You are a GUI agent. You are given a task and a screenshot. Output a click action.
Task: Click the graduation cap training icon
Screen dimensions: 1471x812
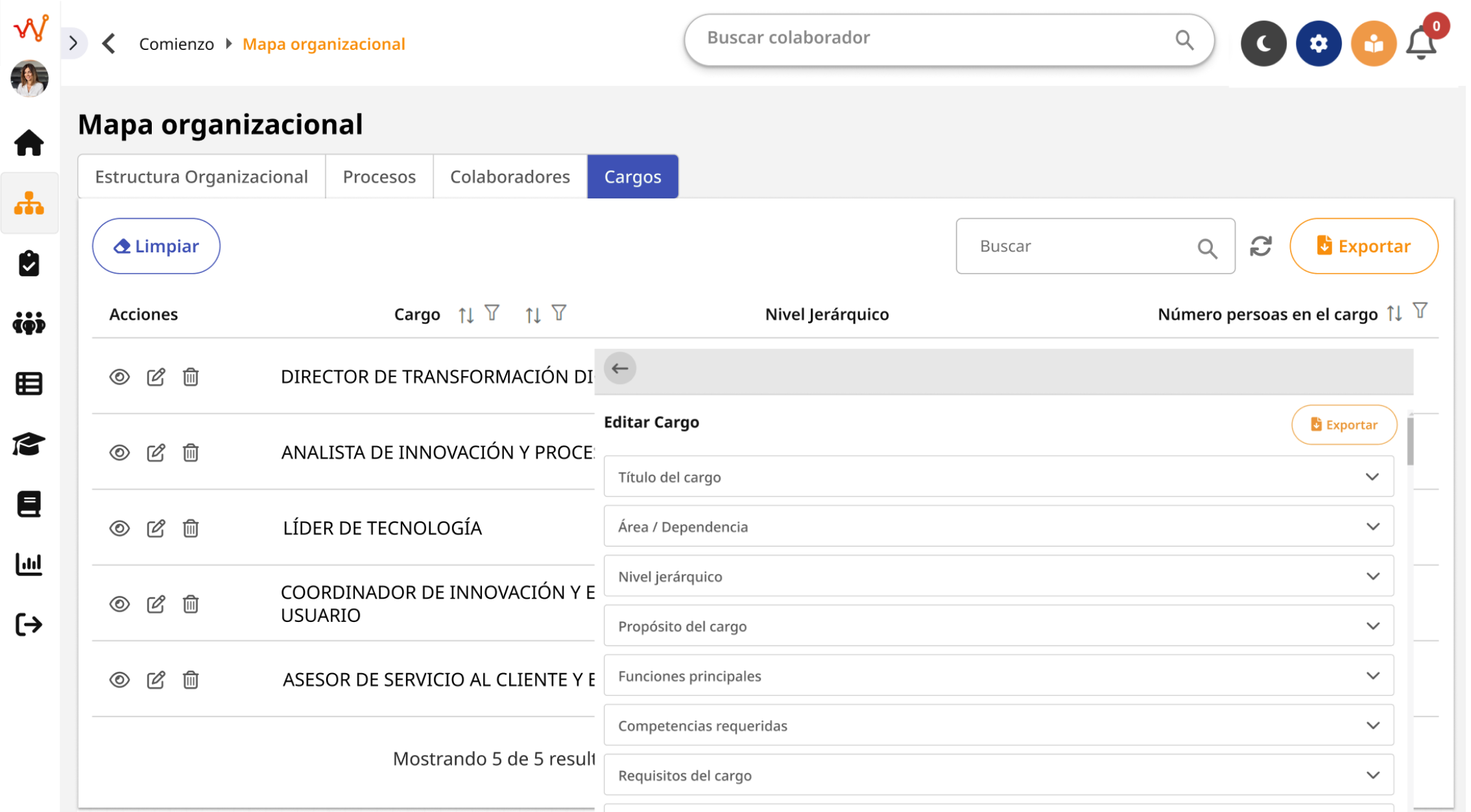pos(29,444)
